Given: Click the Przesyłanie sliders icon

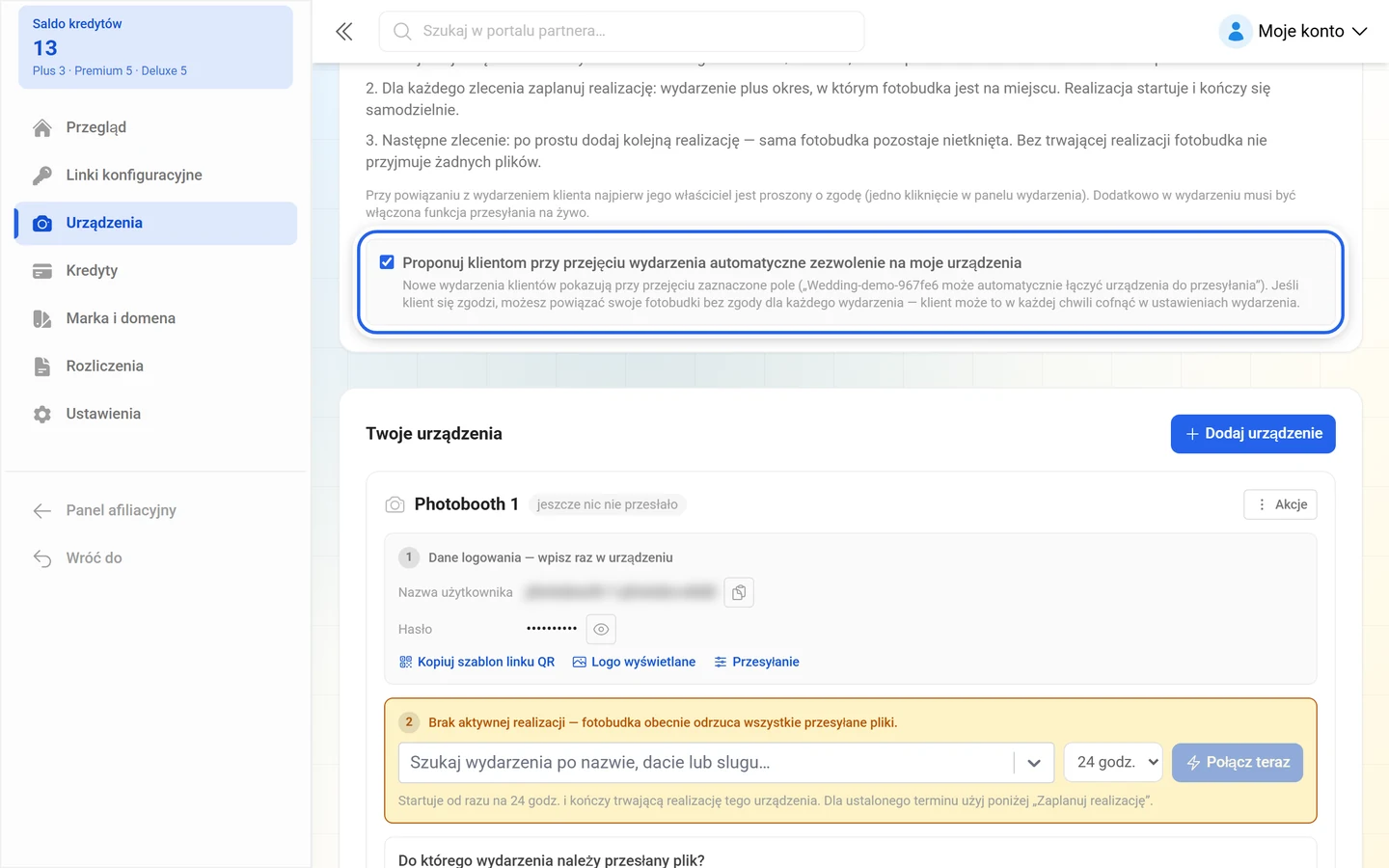Looking at the screenshot, I should pos(721,662).
